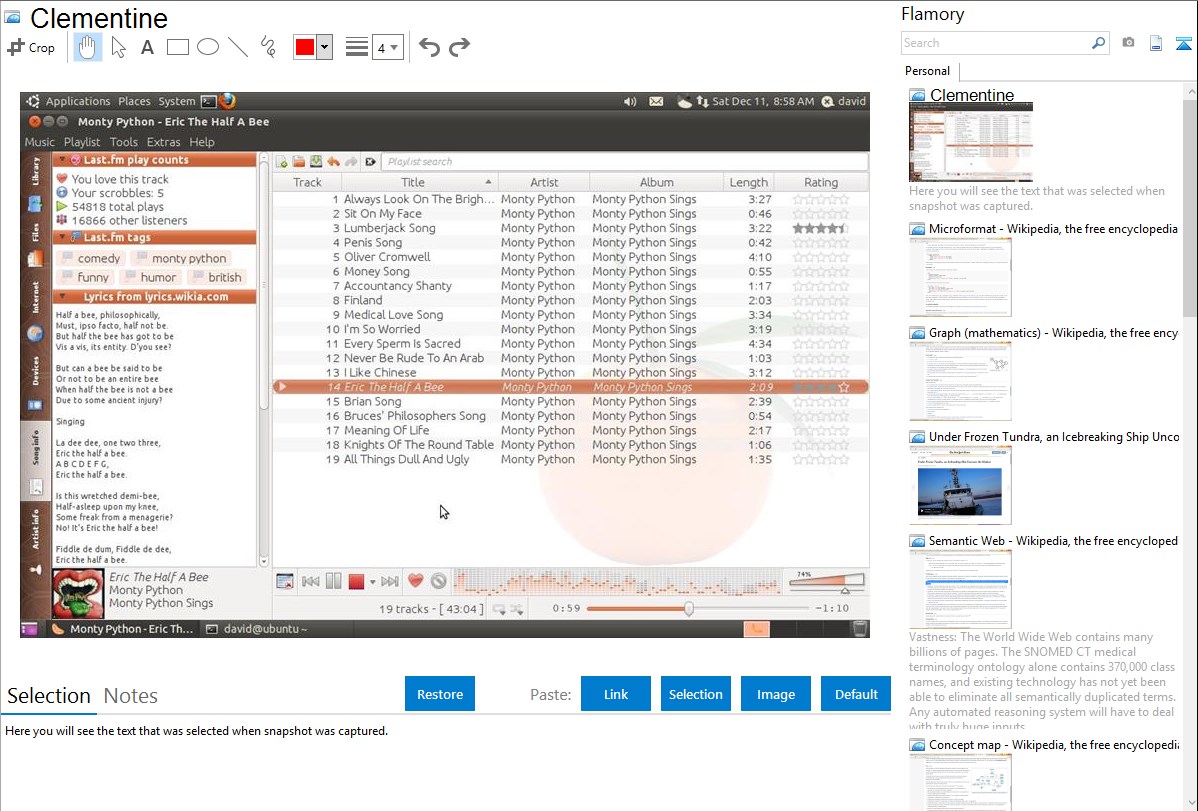Open the line width dropdown showing 4

[387, 48]
